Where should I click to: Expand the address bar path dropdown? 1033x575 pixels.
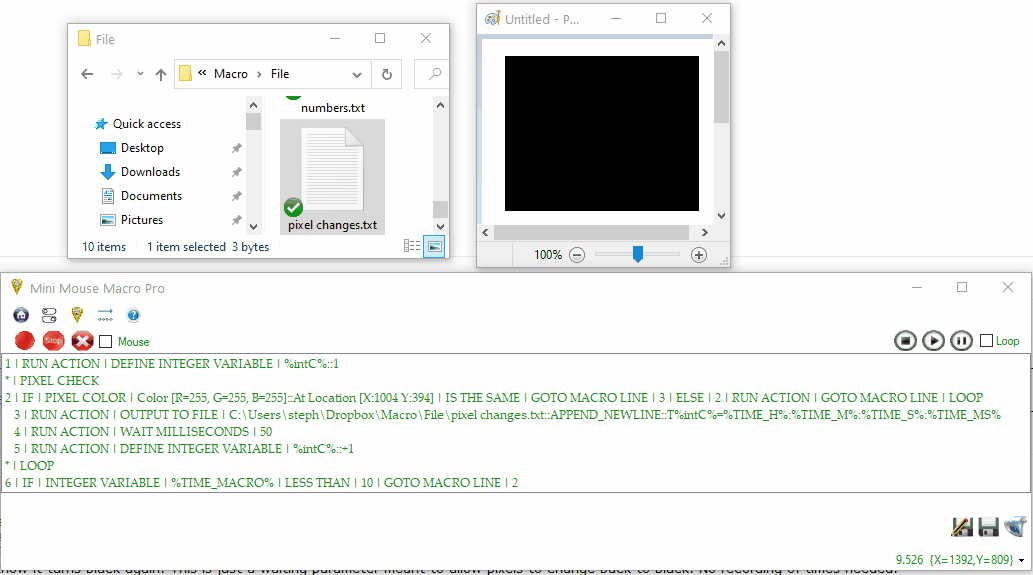[x=358, y=74]
